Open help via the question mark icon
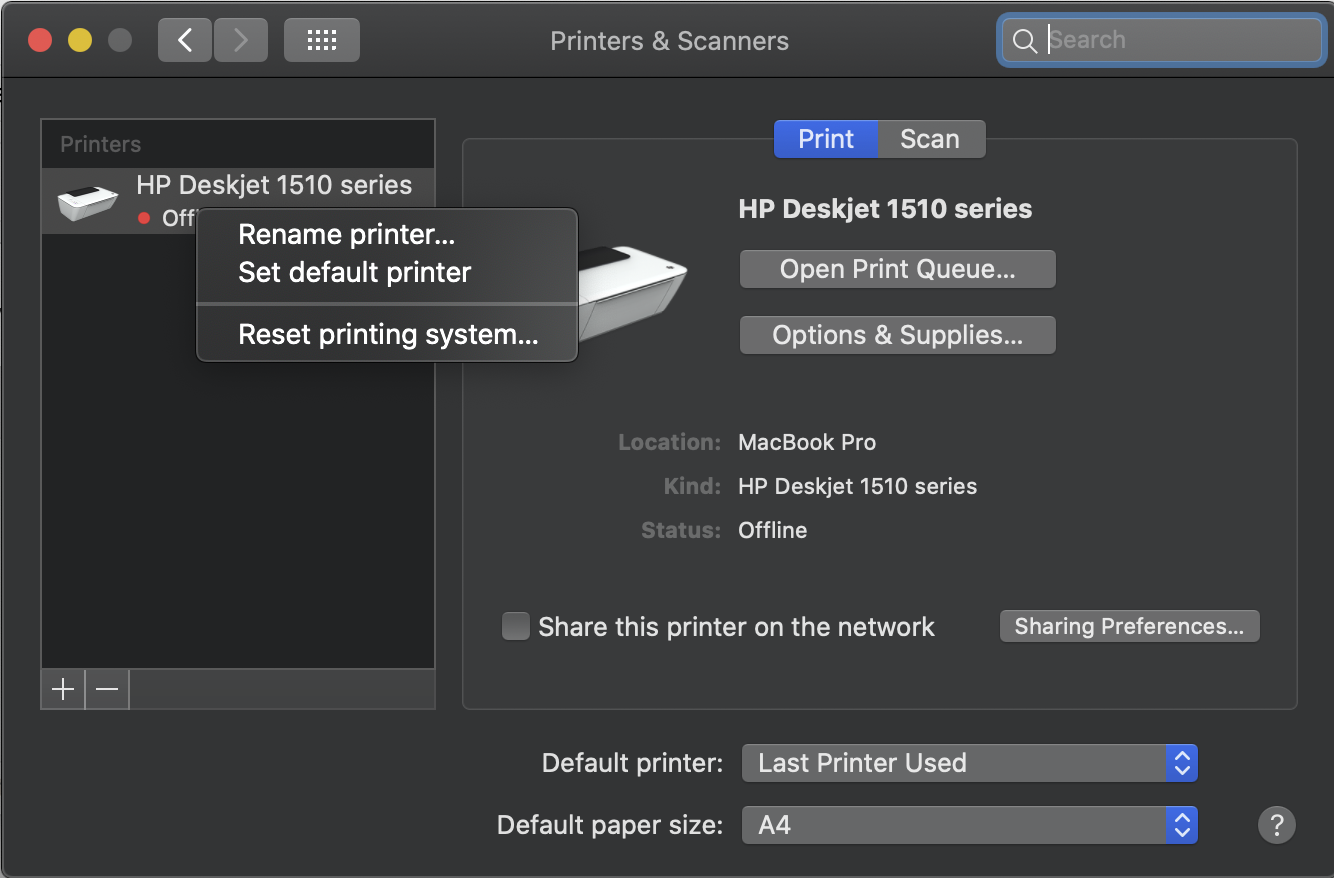This screenshot has height=878, width=1334. click(x=1276, y=825)
